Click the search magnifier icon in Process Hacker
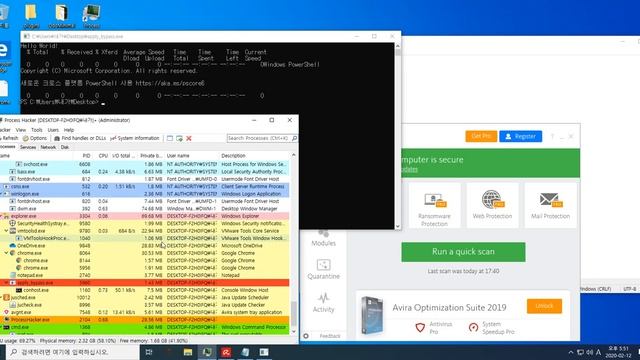Viewport: 640px width, 360px height. pos(294,138)
